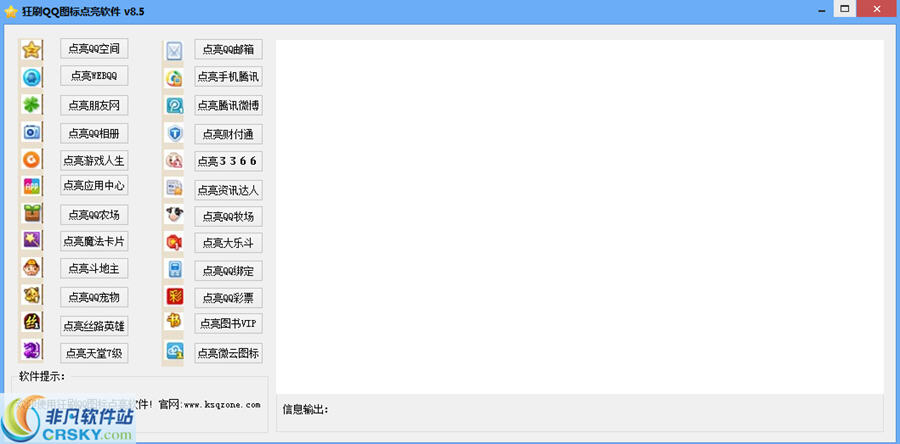Click the WEBQQ blue globe icon

(32, 77)
